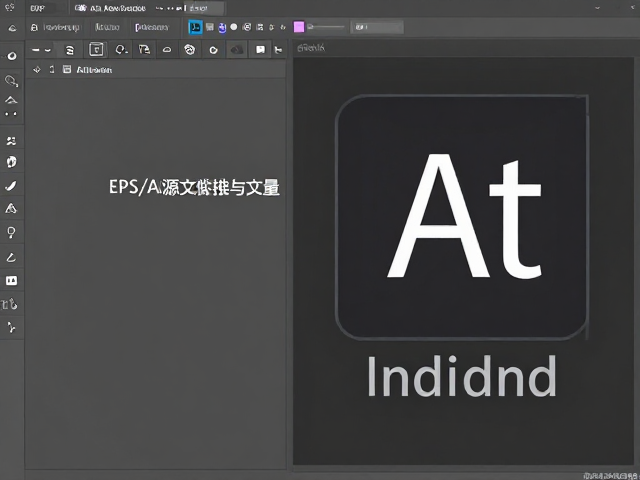Click the upward chevron tool in left toolbar
Image resolution: width=640 pixels, height=480 pixels.
point(11,100)
